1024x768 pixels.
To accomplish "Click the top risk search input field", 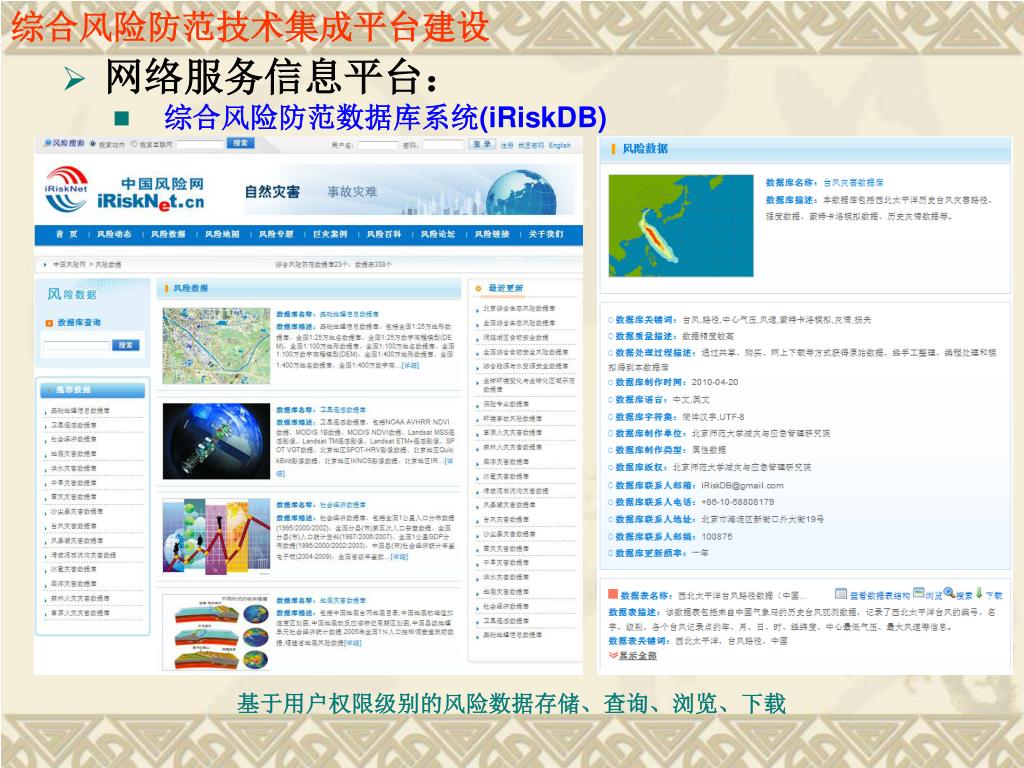I will [200, 144].
